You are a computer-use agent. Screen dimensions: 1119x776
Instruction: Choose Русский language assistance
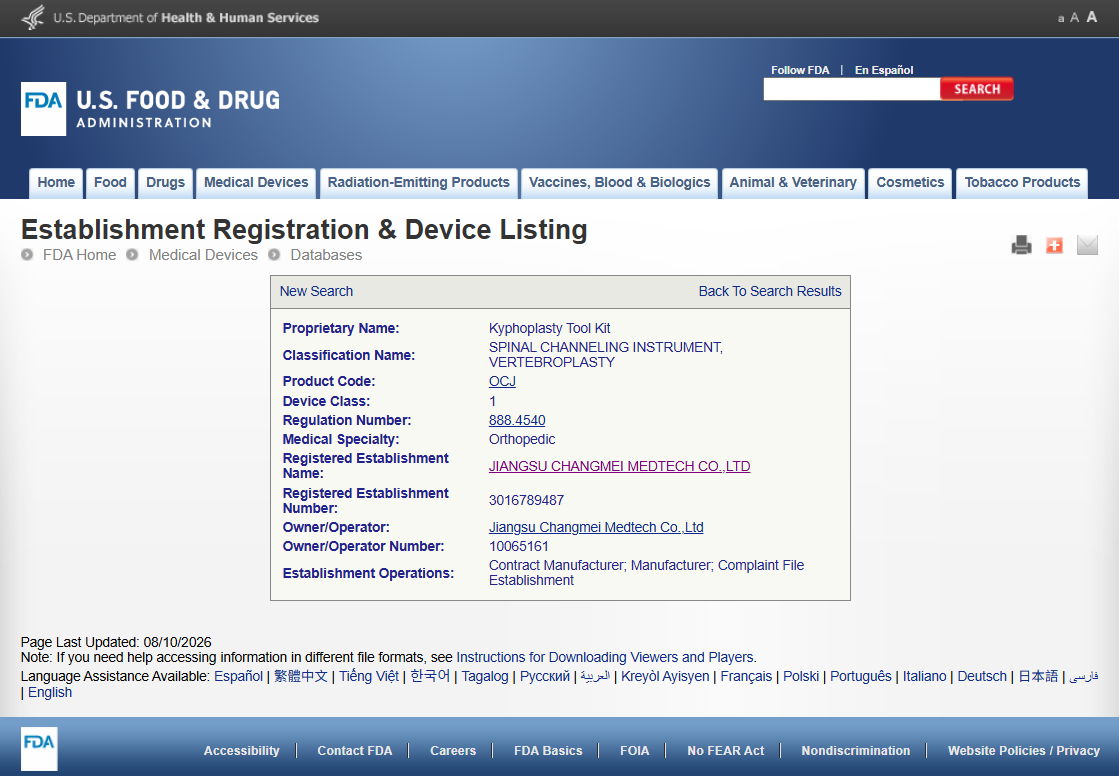click(545, 676)
